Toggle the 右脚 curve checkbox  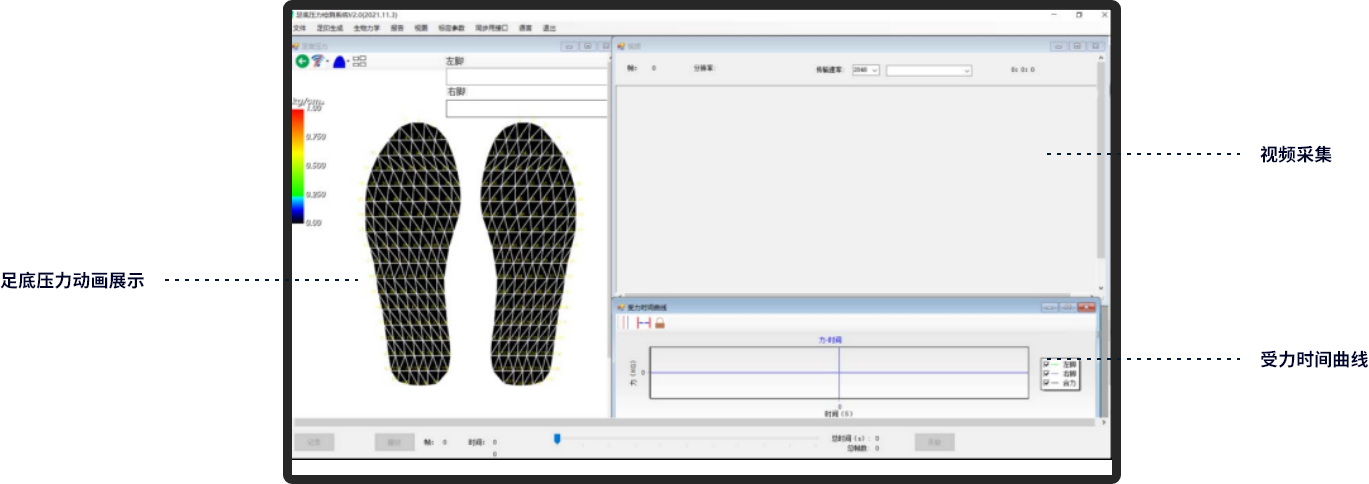click(x=1046, y=374)
